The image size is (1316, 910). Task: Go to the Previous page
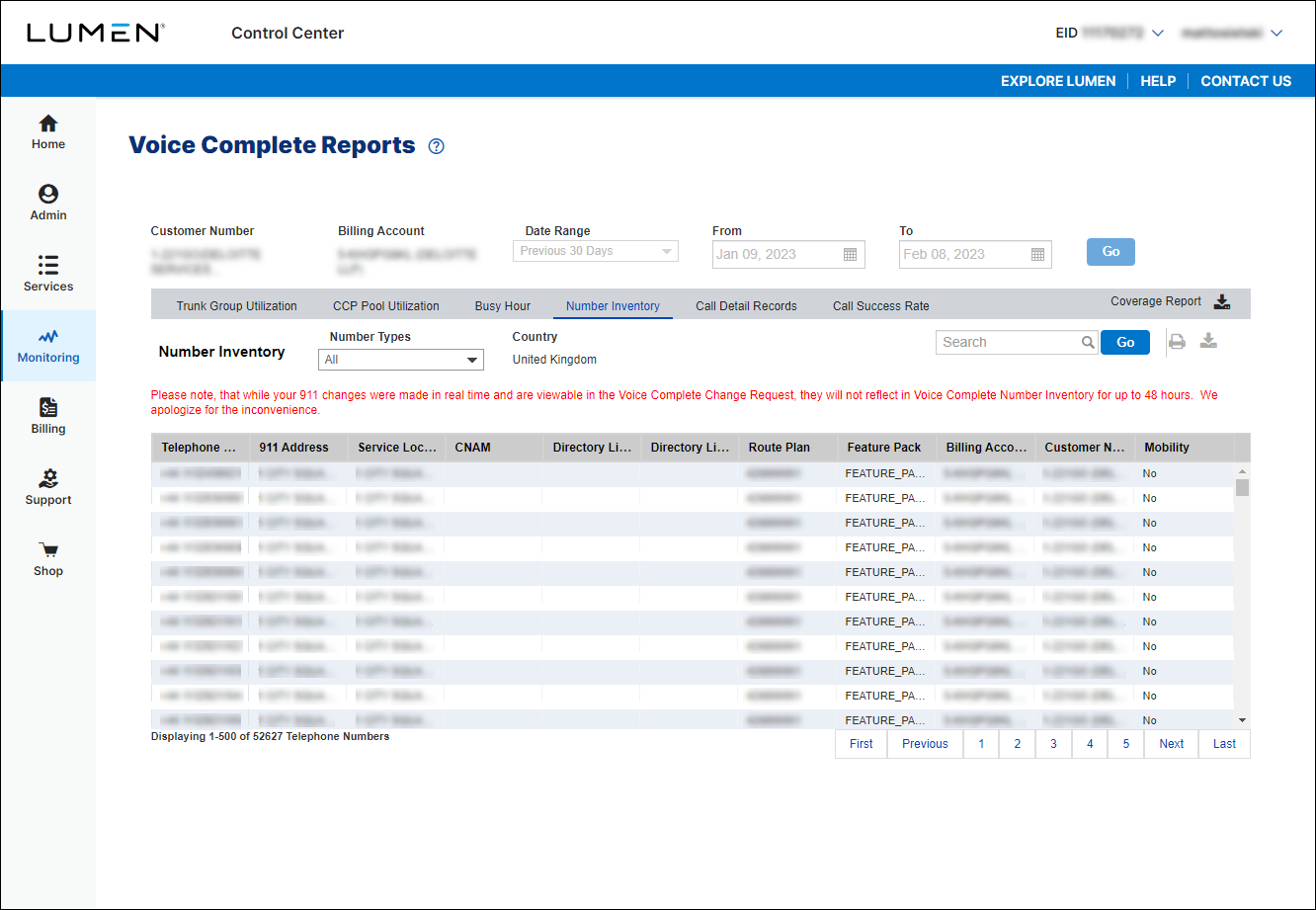tap(925, 744)
